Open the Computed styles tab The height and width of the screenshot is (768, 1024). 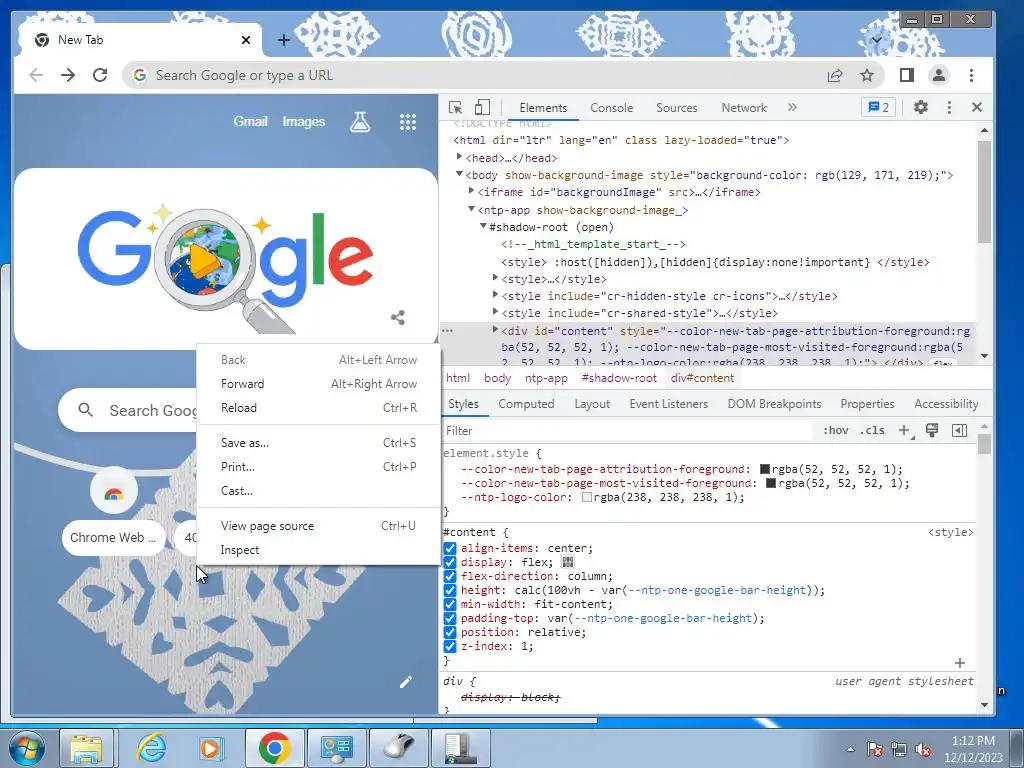pos(526,404)
